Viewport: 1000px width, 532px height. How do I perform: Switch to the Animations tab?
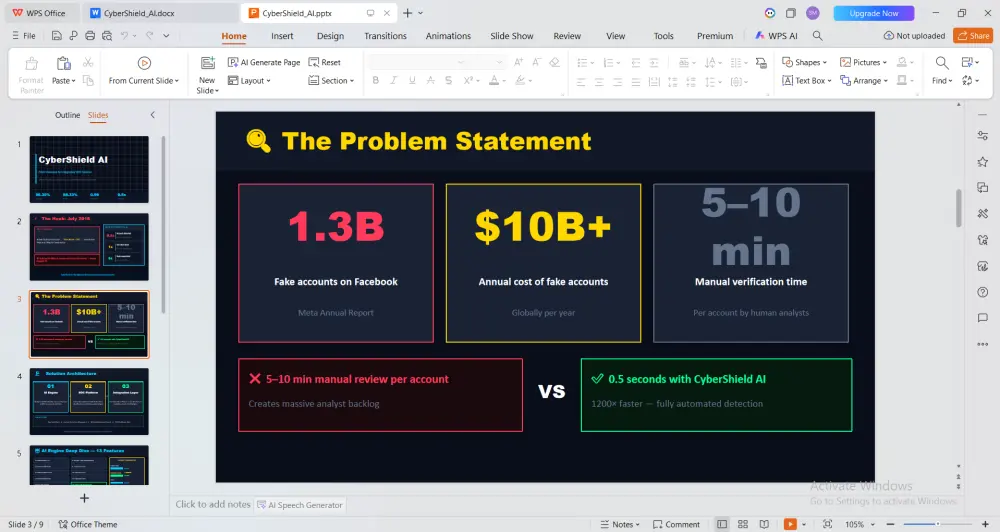point(448,36)
